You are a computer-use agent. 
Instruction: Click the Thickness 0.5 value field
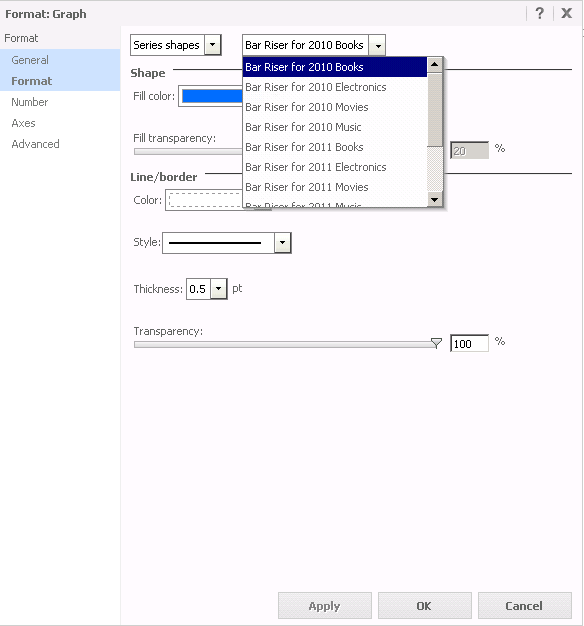[198, 289]
